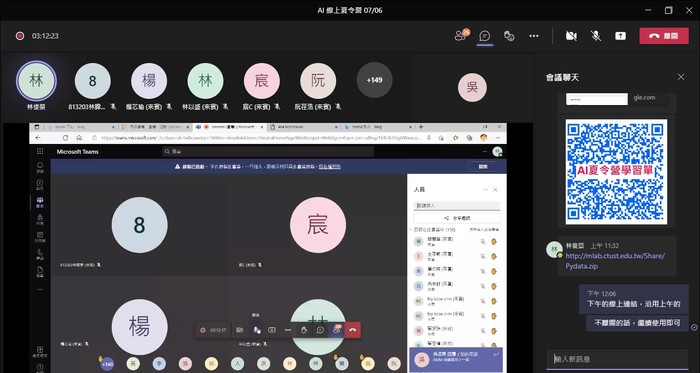Screen dimensions: 700x373
Task: Turn on camera from top bar
Action: point(571,36)
